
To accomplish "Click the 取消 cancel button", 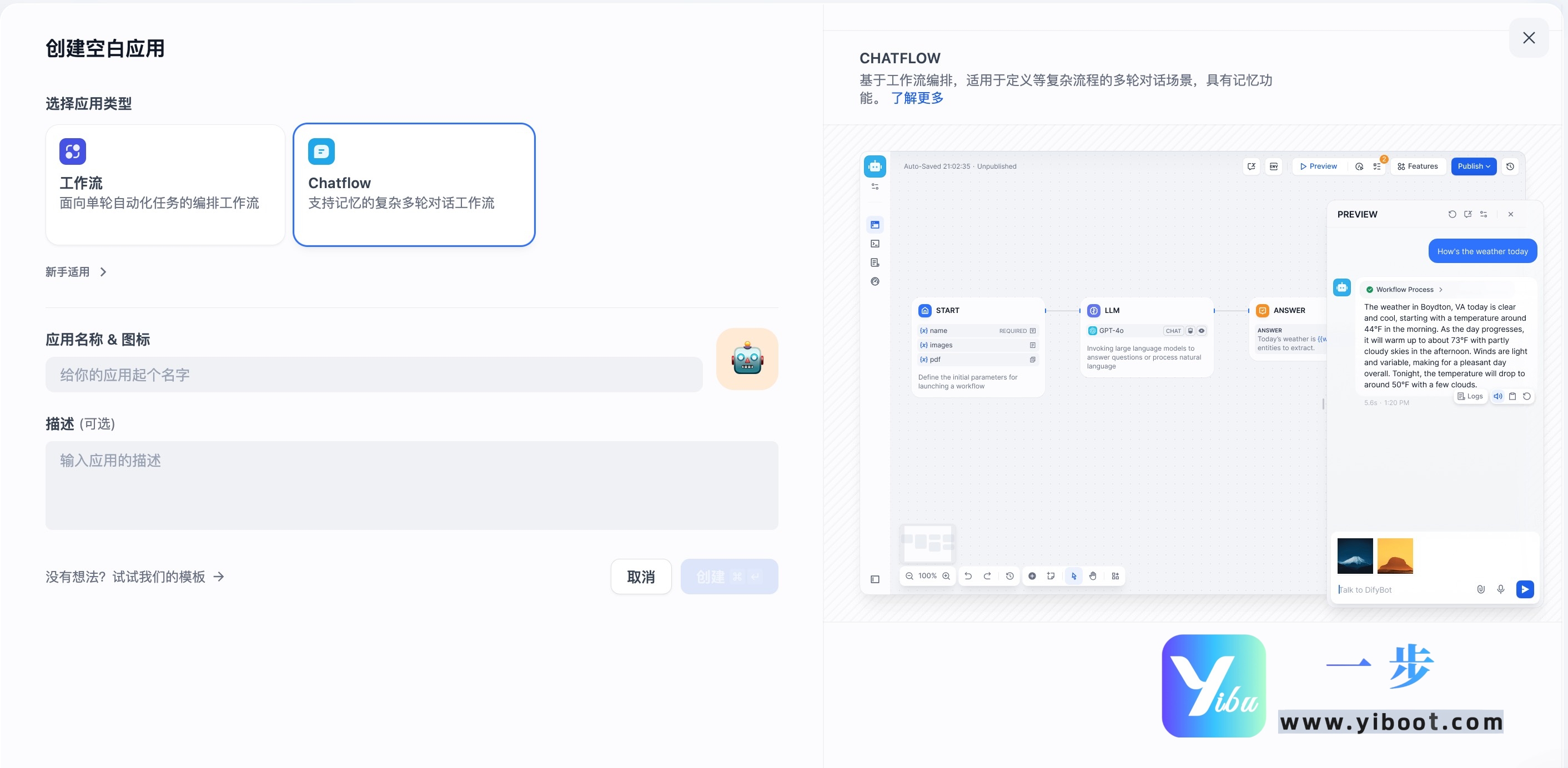I will 640,577.
